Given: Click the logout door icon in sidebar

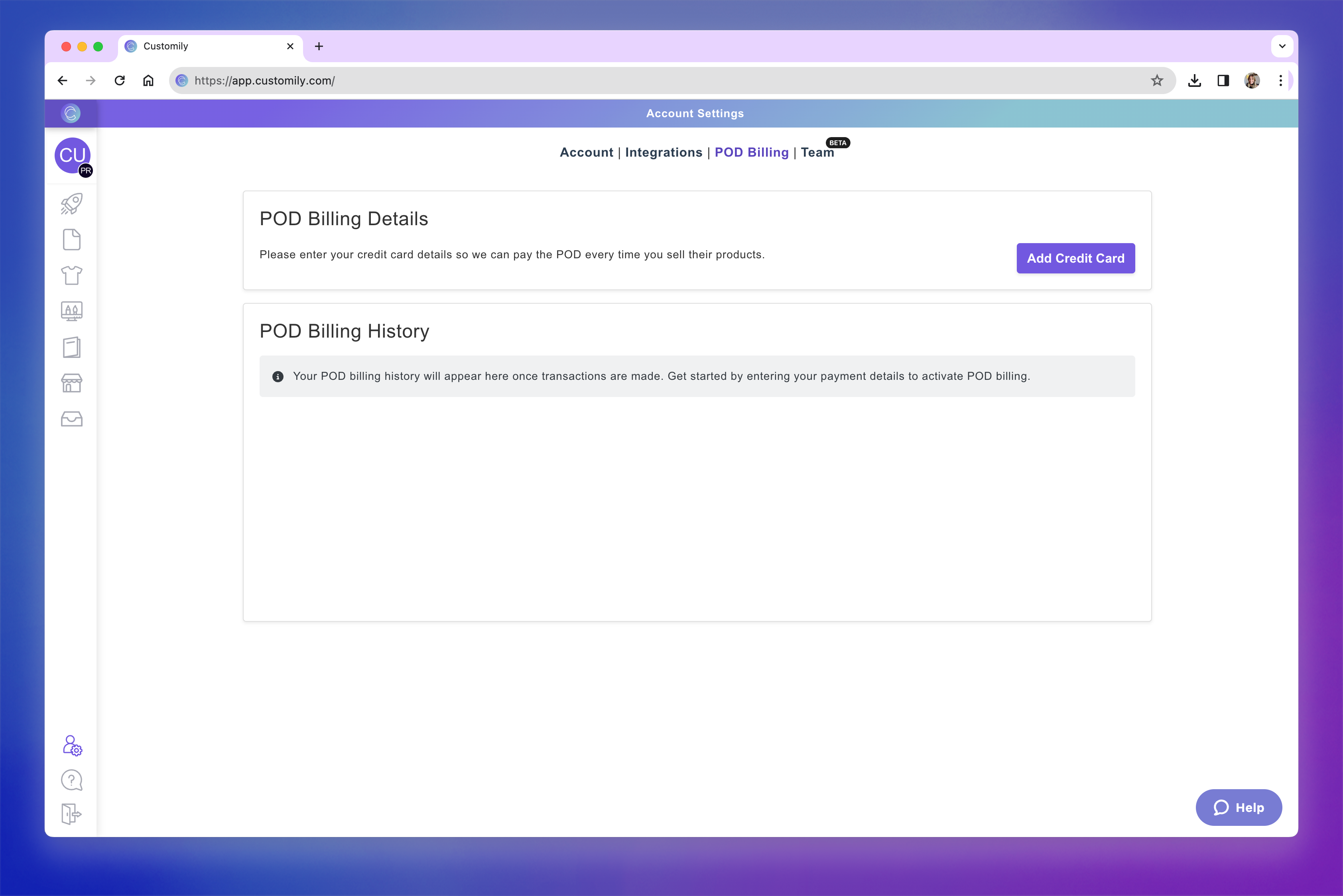Looking at the screenshot, I should [71, 813].
